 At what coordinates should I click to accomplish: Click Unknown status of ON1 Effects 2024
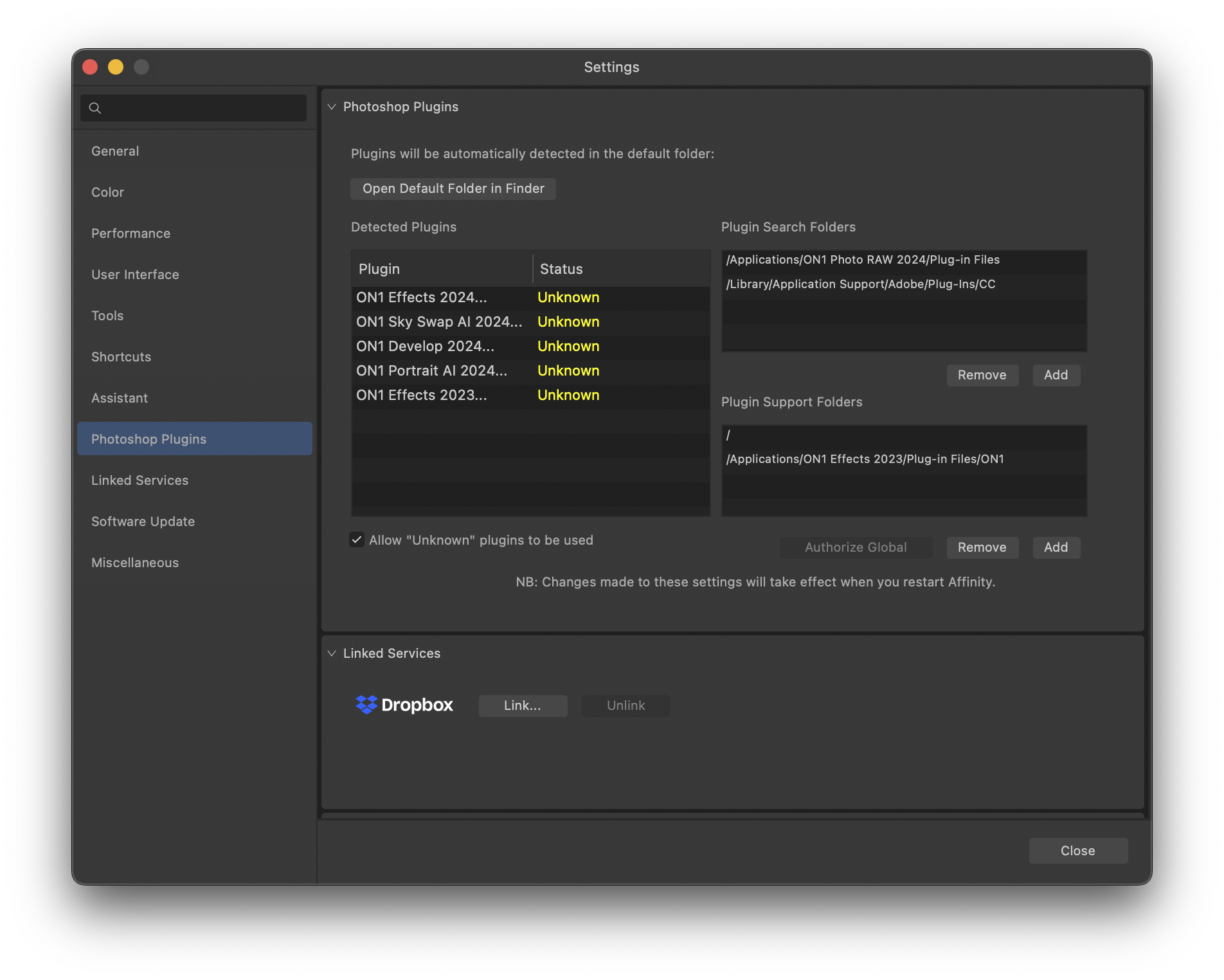click(568, 298)
